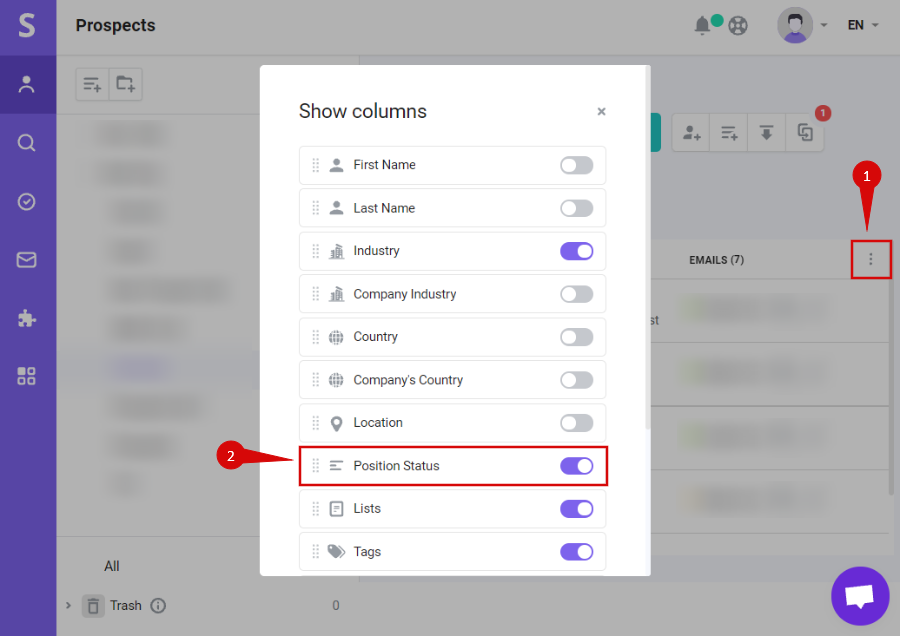This screenshot has width=900, height=636.
Task: Click the Location label in dialog
Action: [378, 422]
